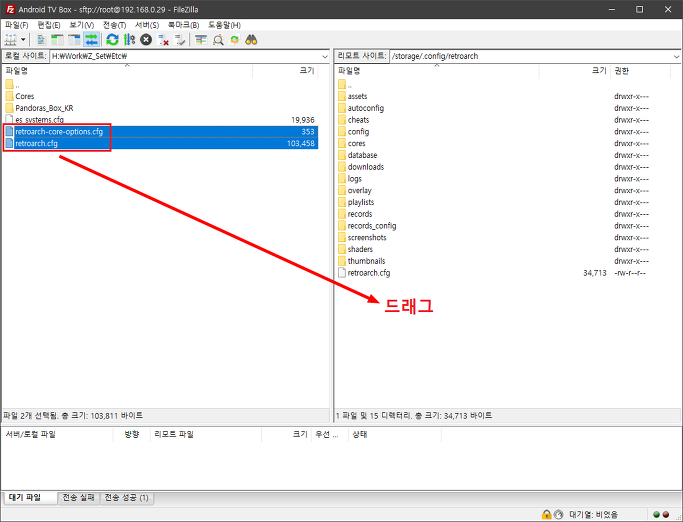Toggle processing of the transfer queue
This screenshot has height=522, width=683.
(129, 40)
